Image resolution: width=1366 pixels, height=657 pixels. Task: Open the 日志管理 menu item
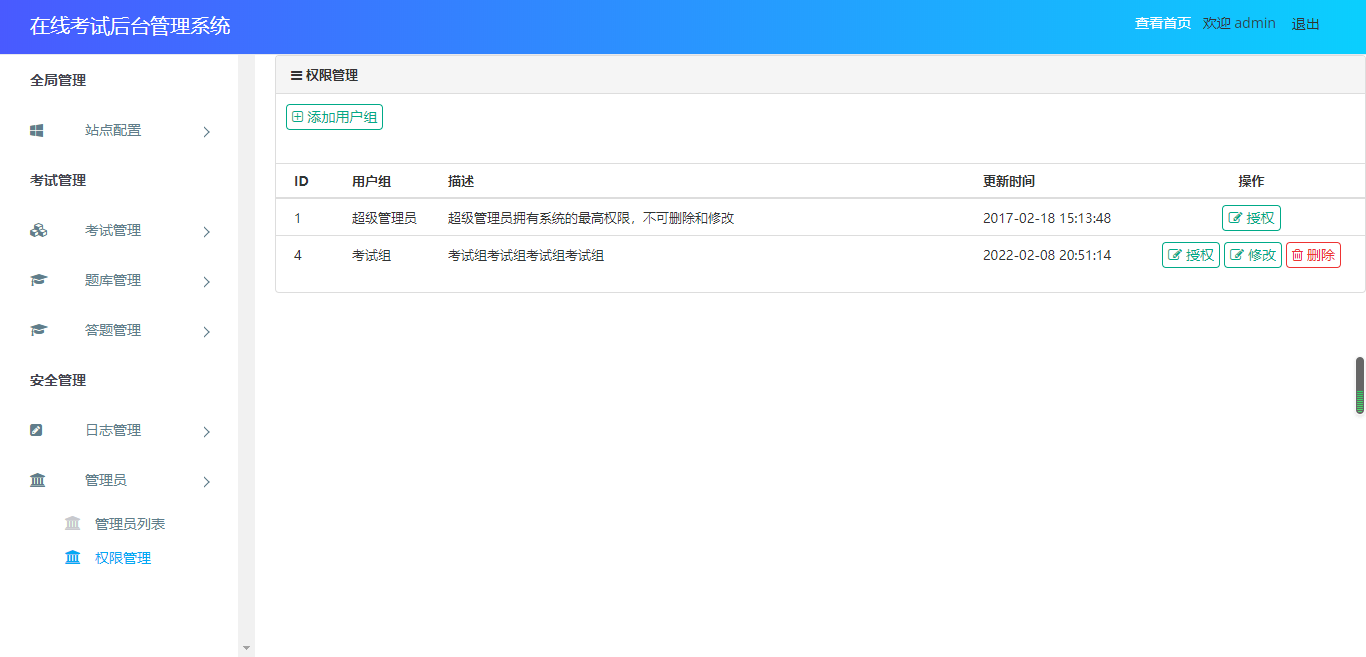tap(113, 430)
